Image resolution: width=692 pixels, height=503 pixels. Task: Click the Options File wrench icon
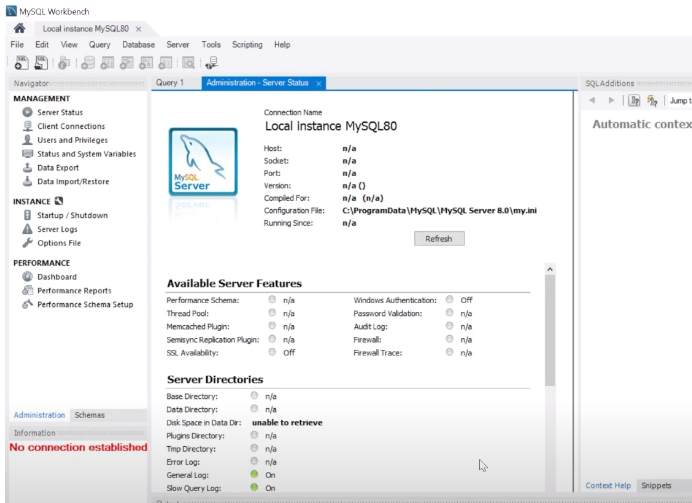pos(27,243)
